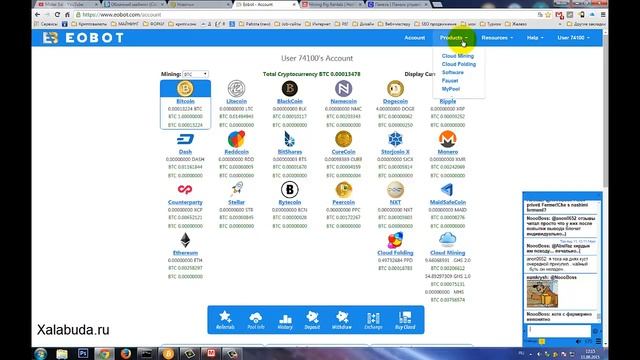
Task: Expand the Help menu
Action: (535, 38)
